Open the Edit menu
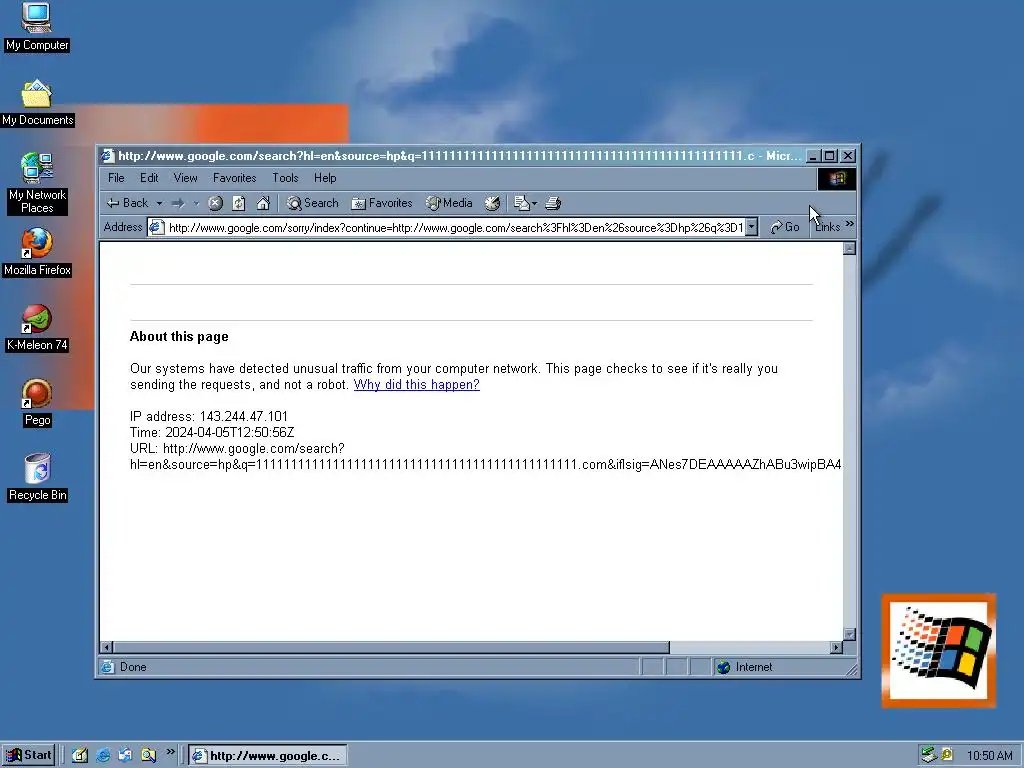The height and width of the screenshot is (768, 1024). 149,178
